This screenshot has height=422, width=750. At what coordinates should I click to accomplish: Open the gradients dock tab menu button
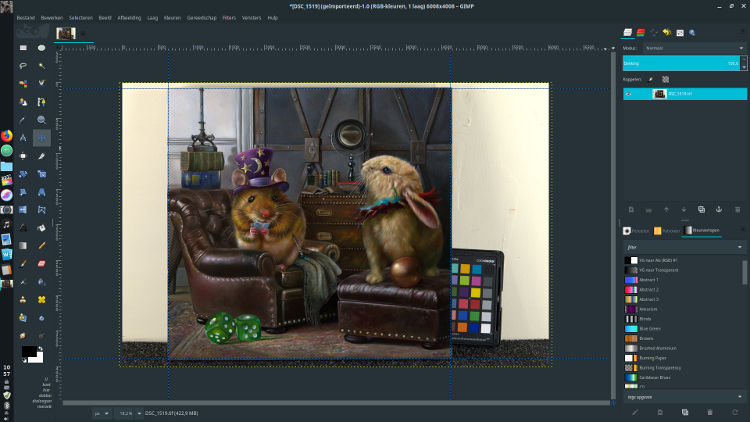click(742, 230)
